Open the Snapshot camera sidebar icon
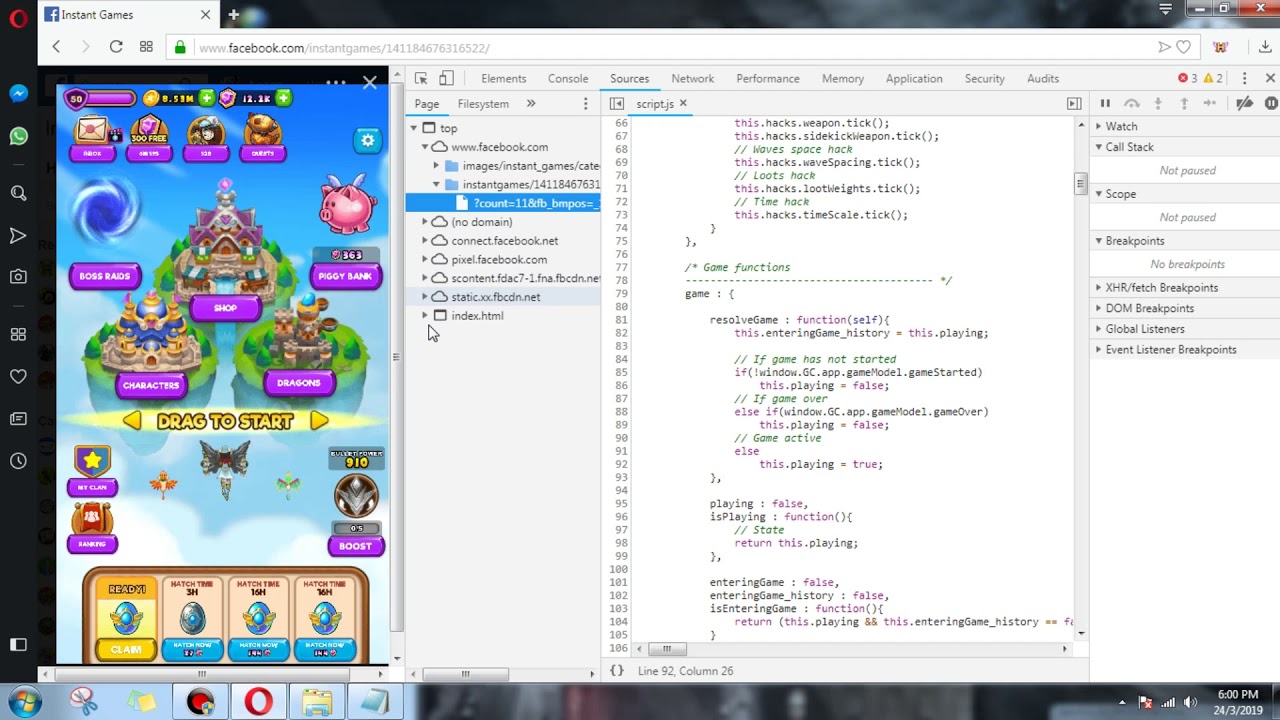 click(18, 277)
